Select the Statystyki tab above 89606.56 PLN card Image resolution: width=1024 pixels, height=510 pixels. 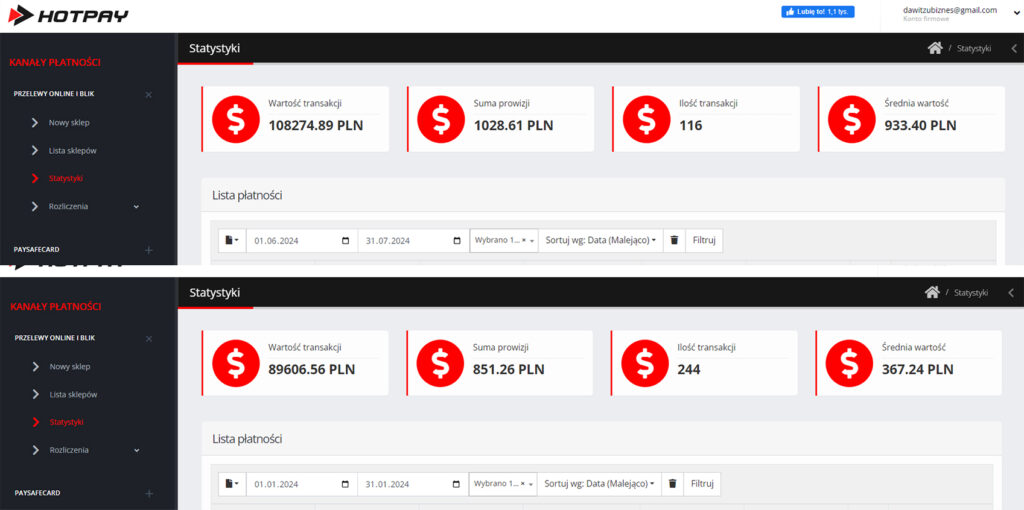[214, 292]
